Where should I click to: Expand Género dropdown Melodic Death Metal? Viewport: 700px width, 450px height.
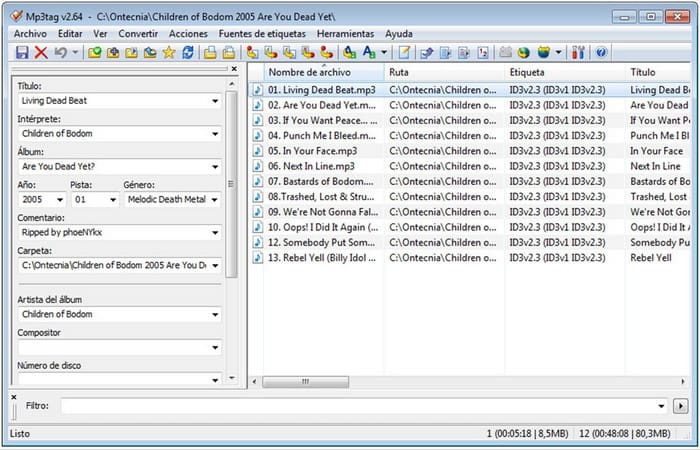215,200
